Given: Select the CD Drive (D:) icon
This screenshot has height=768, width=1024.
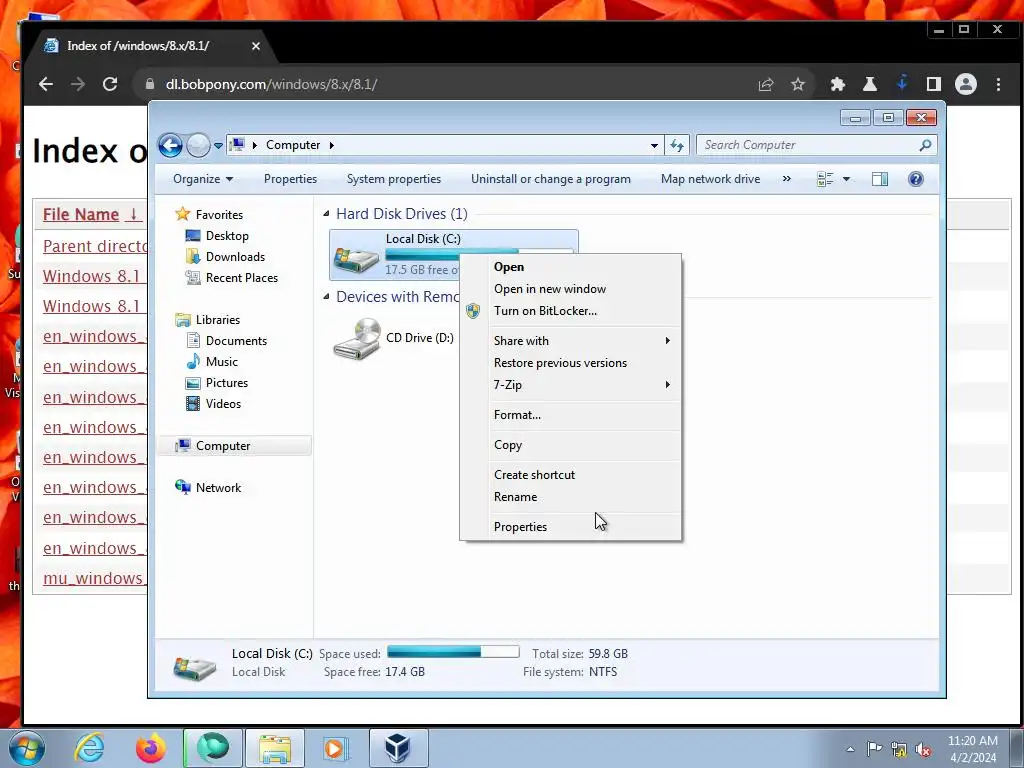Looking at the screenshot, I should coord(357,339).
